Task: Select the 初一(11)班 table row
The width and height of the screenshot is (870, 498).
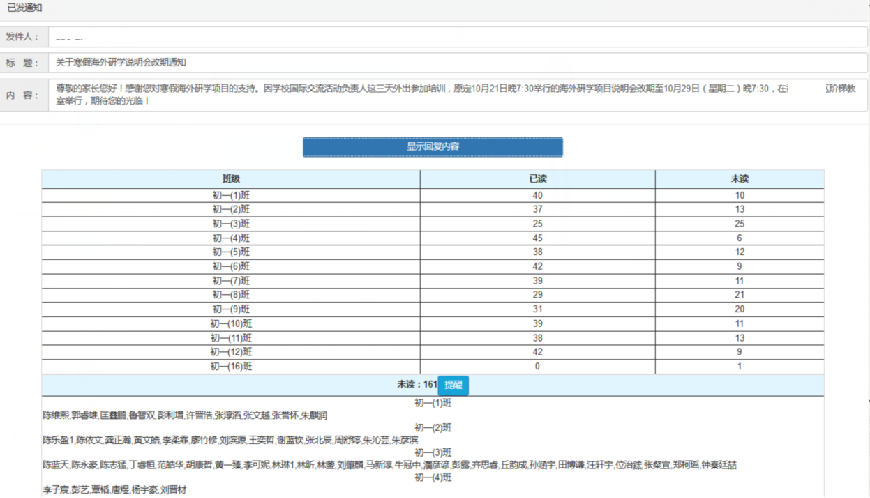Action: (x=433, y=338)
